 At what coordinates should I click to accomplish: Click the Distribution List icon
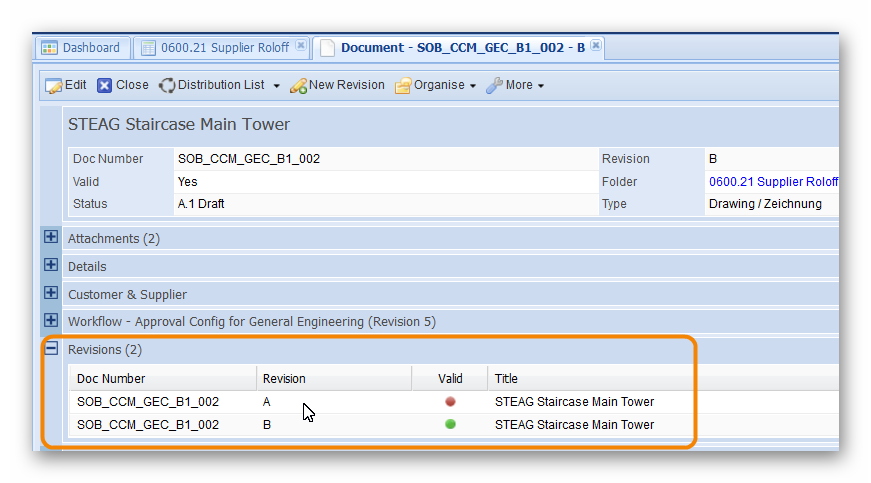click(167, 86)
